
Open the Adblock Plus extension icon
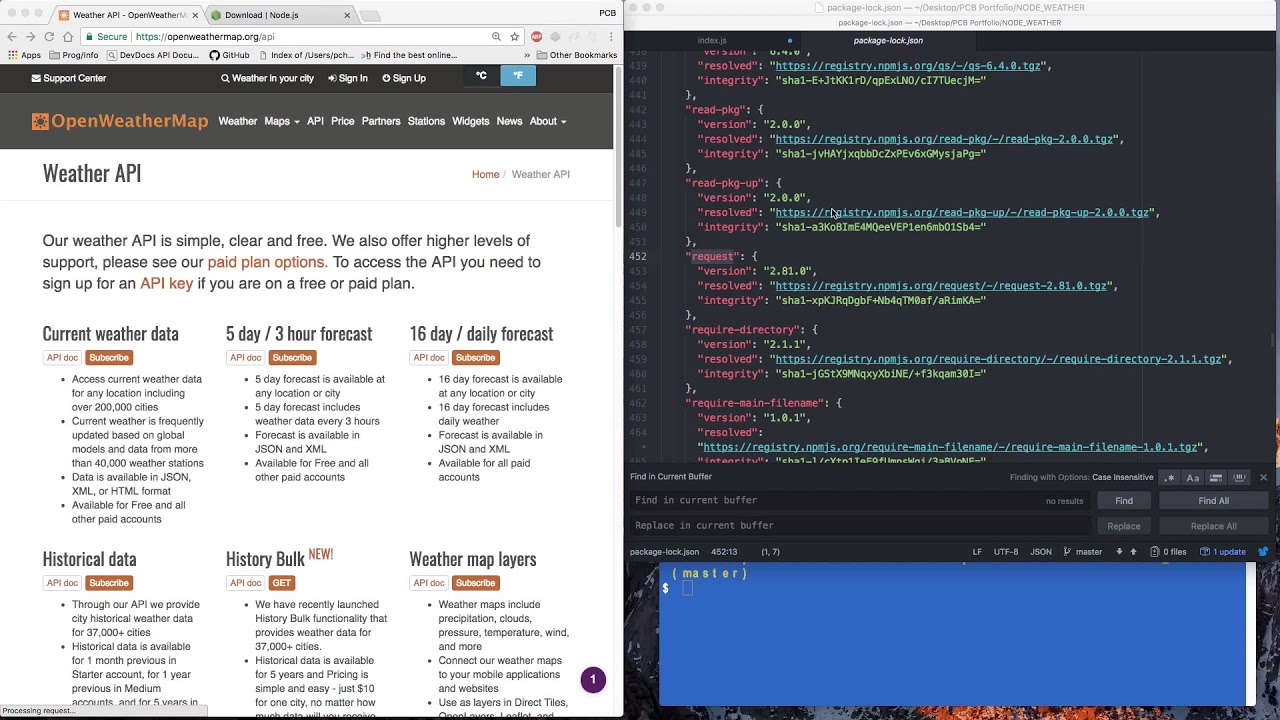coord(537,37)
